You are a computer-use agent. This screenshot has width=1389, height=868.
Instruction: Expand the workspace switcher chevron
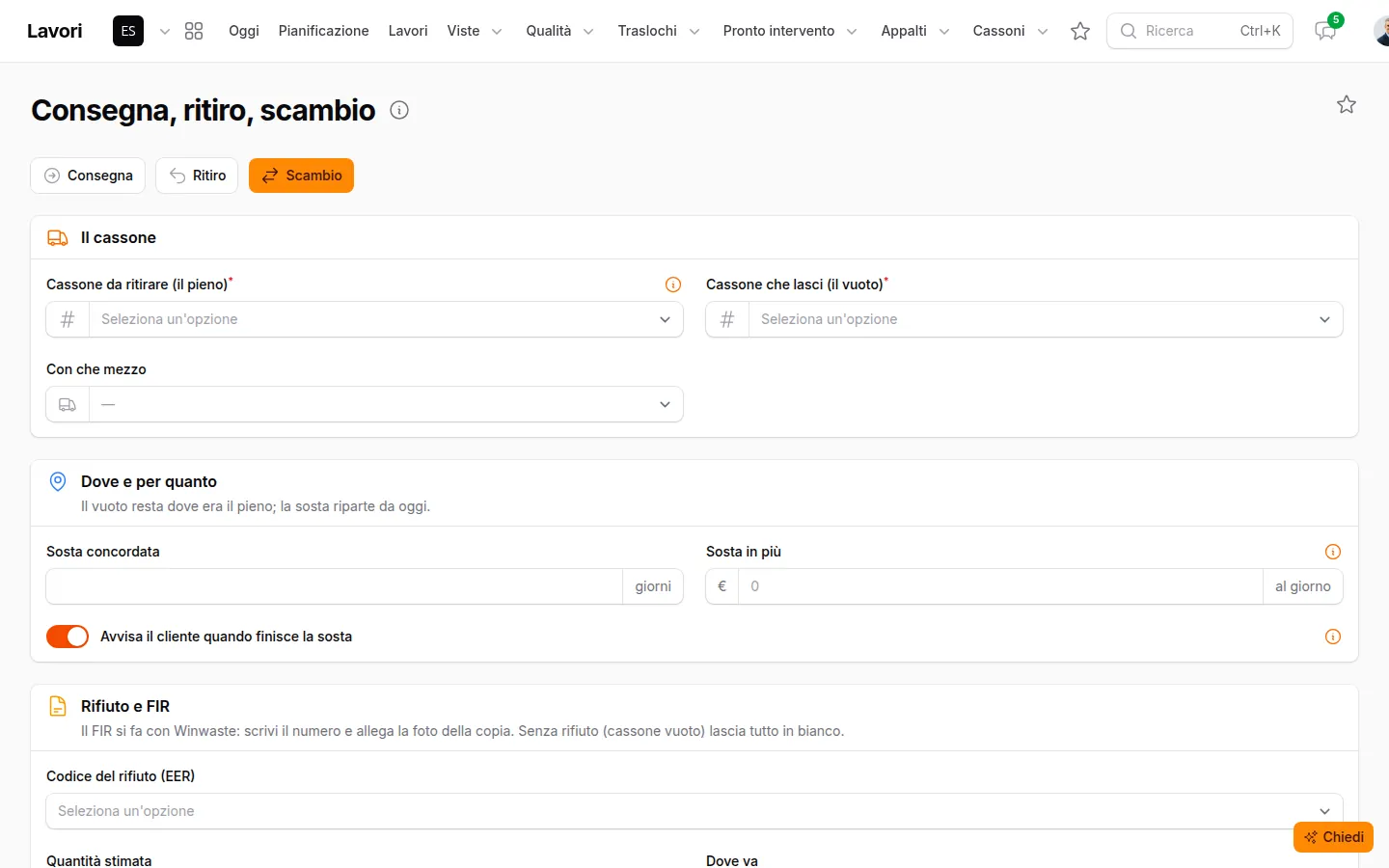(165, 31)
